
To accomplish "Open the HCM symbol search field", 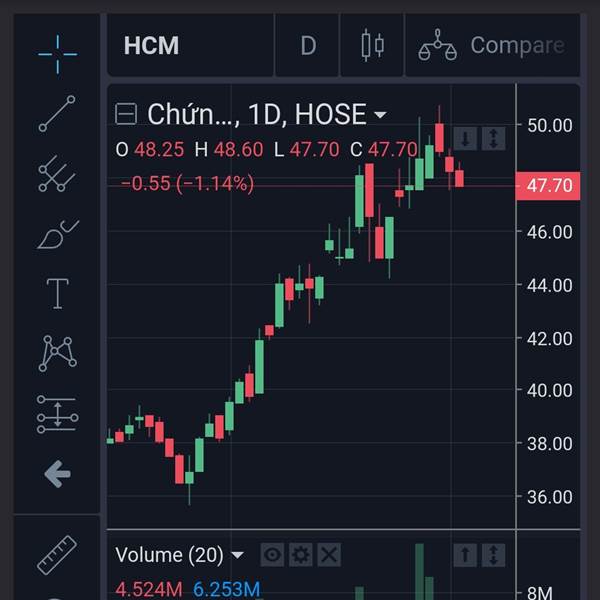I will 190,45.
